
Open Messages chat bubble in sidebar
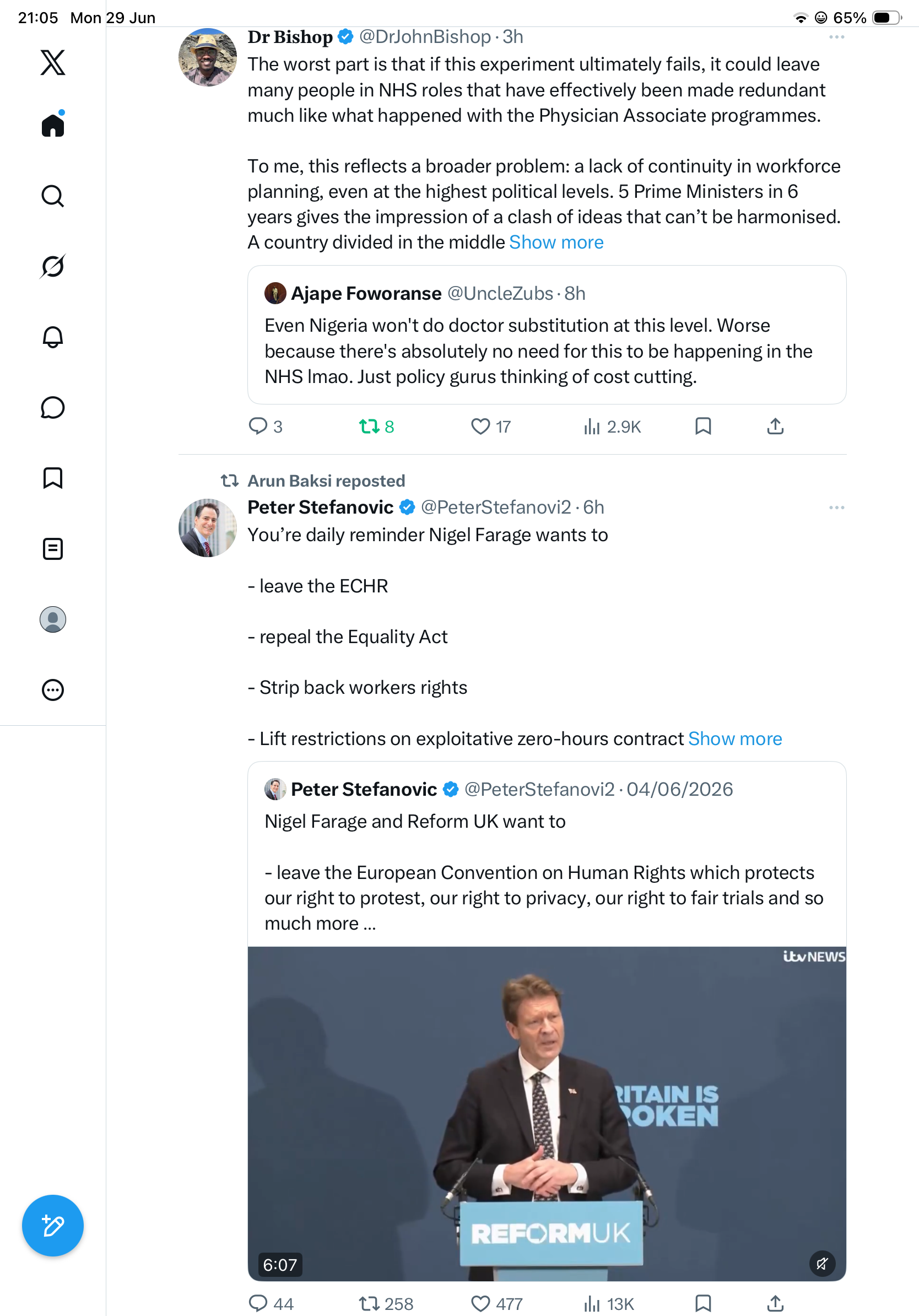53,407
